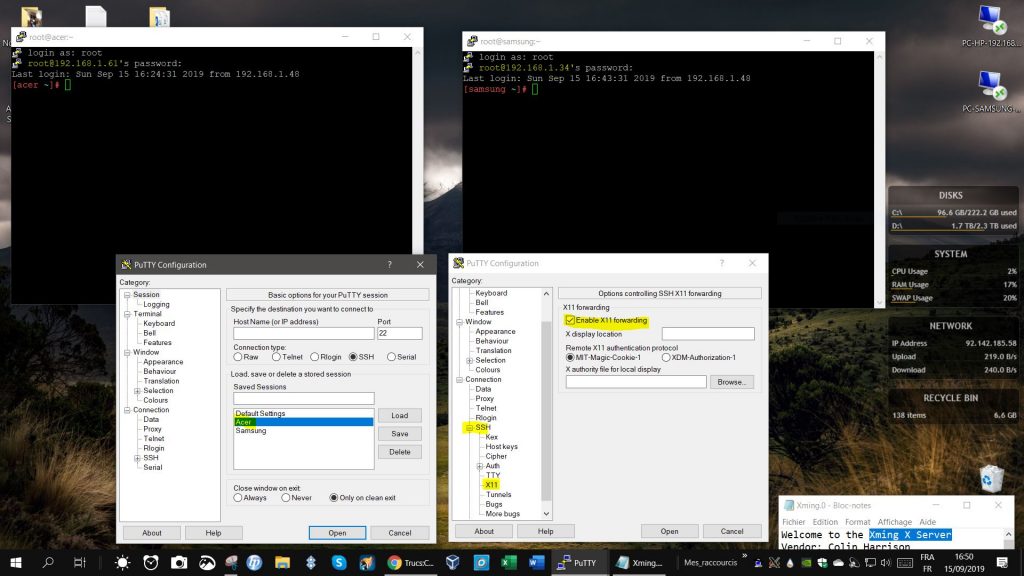This screenshot has width=1024, height=576.
Task: Click the NVIDIA tray icon
Action: (806, 562)
